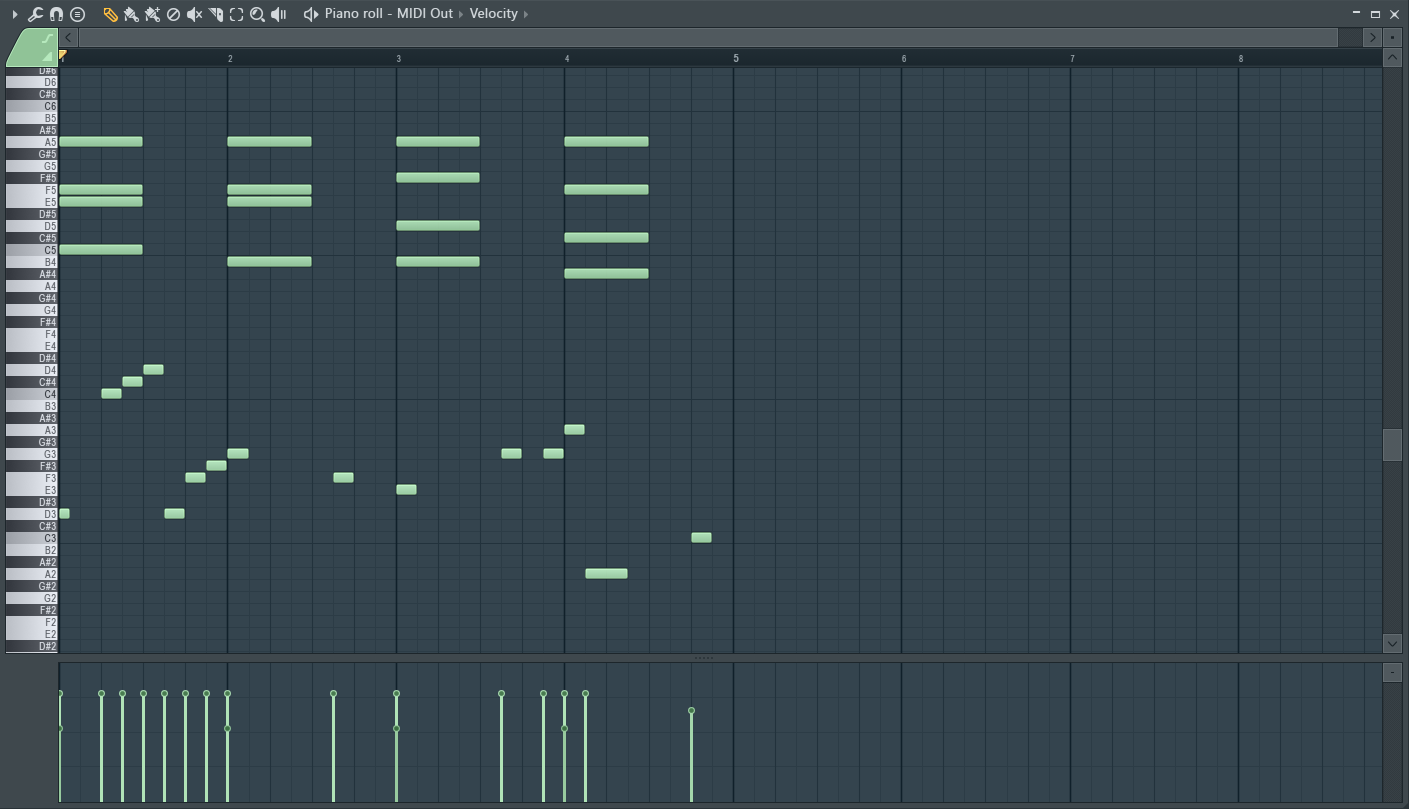1409x809 pixels.
Task: Open the Tools wrench menu
Action: pos(35,14)
